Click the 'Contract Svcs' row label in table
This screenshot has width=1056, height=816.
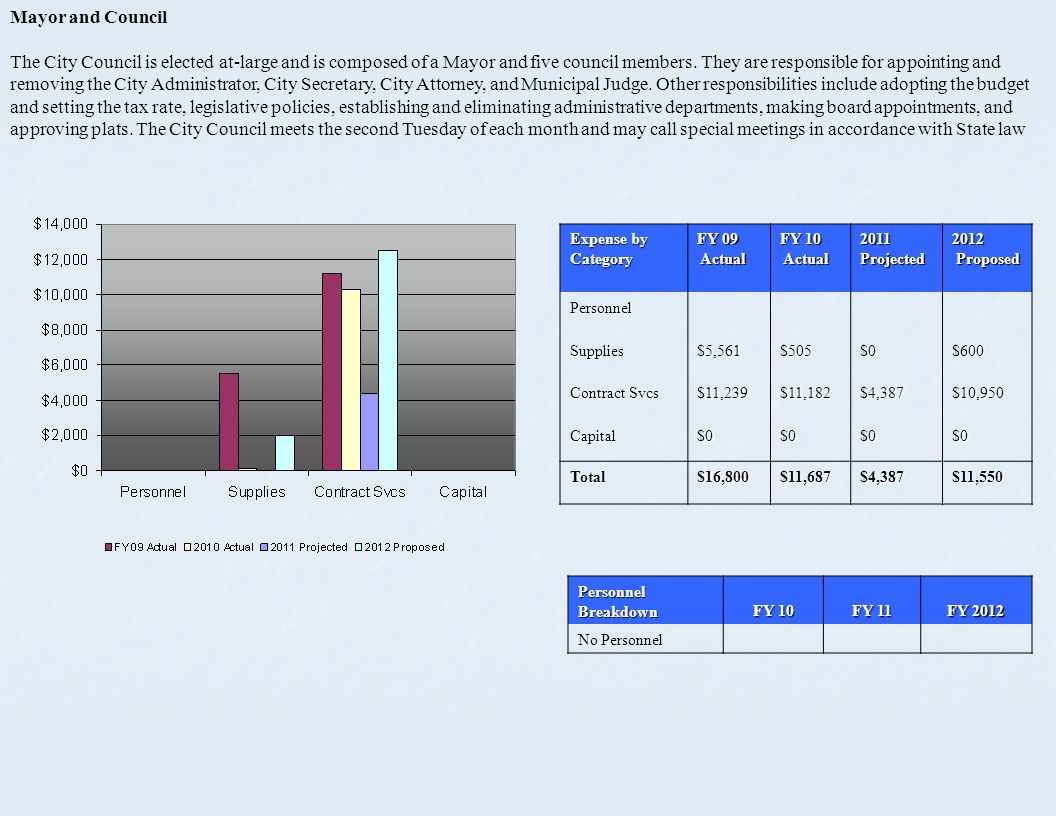pos(614,393)
